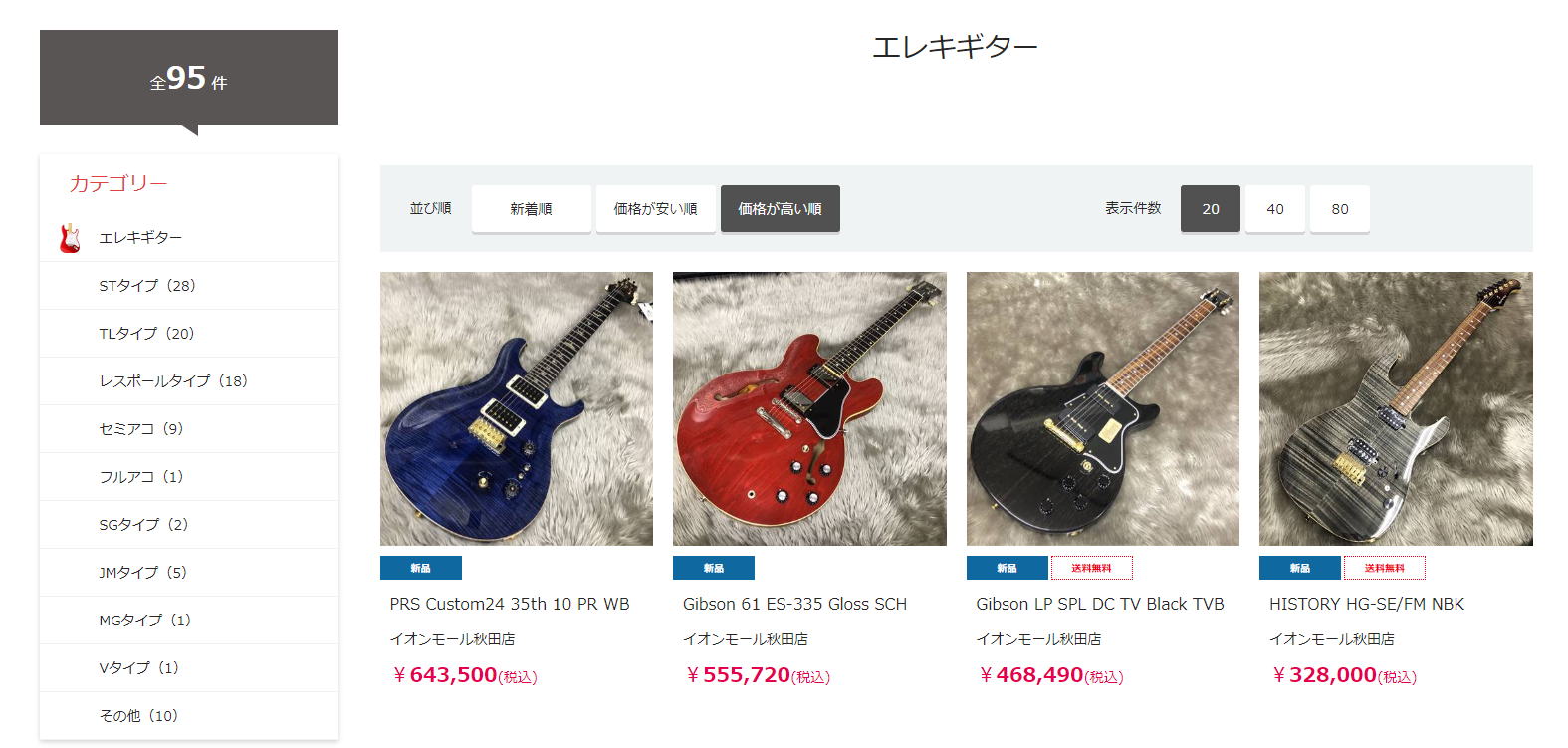Select the セミアコ (9) category
The image size is (1568, 748).
[x=189, y=429]
